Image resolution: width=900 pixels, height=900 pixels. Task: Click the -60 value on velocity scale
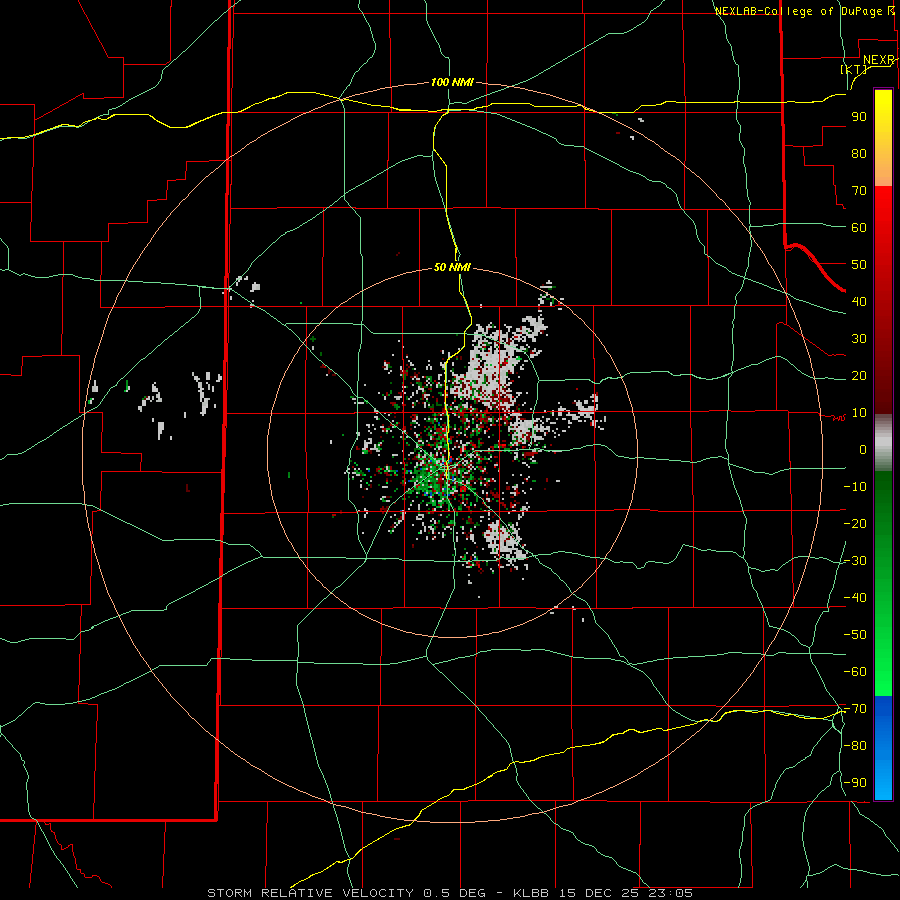pyautogui.click(x=855, y=672)
